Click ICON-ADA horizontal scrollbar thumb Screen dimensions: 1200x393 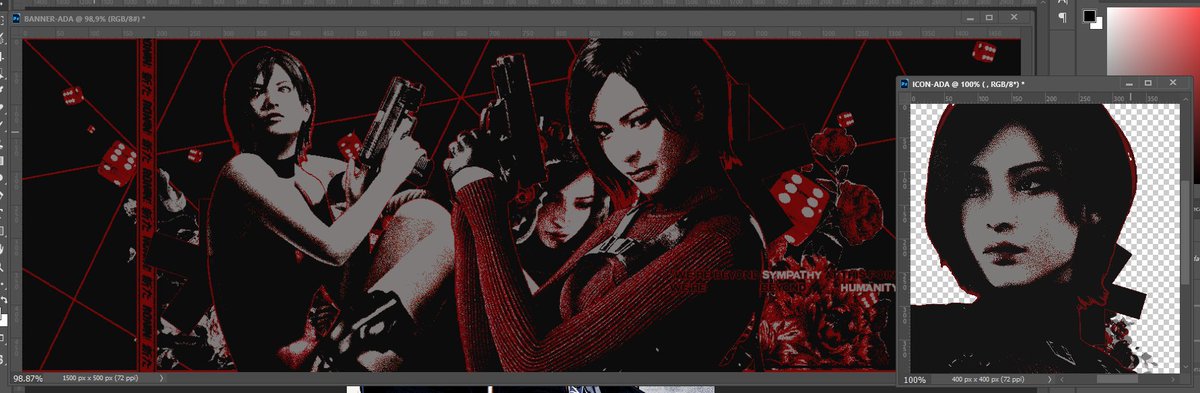tap(1117, 379)
